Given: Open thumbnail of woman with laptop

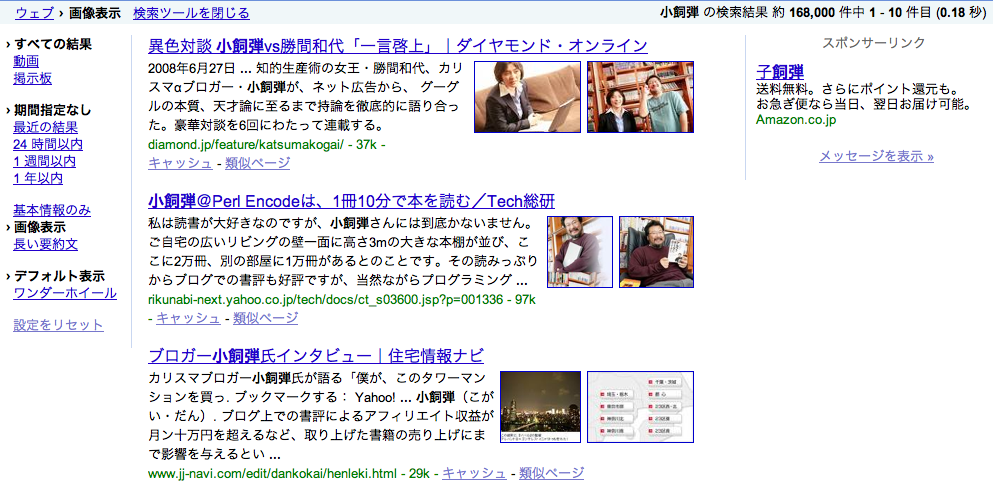Looking at the screenshot, I should coord(527,97).
